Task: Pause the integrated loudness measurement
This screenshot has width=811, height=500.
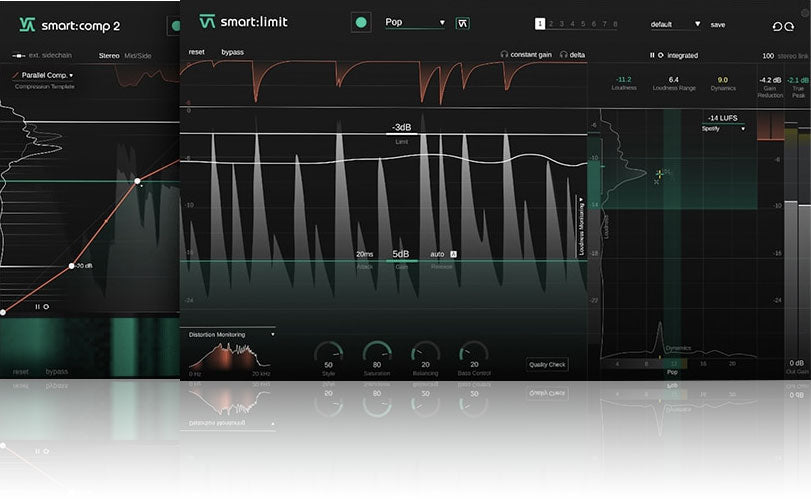Action: coord(652,55)
